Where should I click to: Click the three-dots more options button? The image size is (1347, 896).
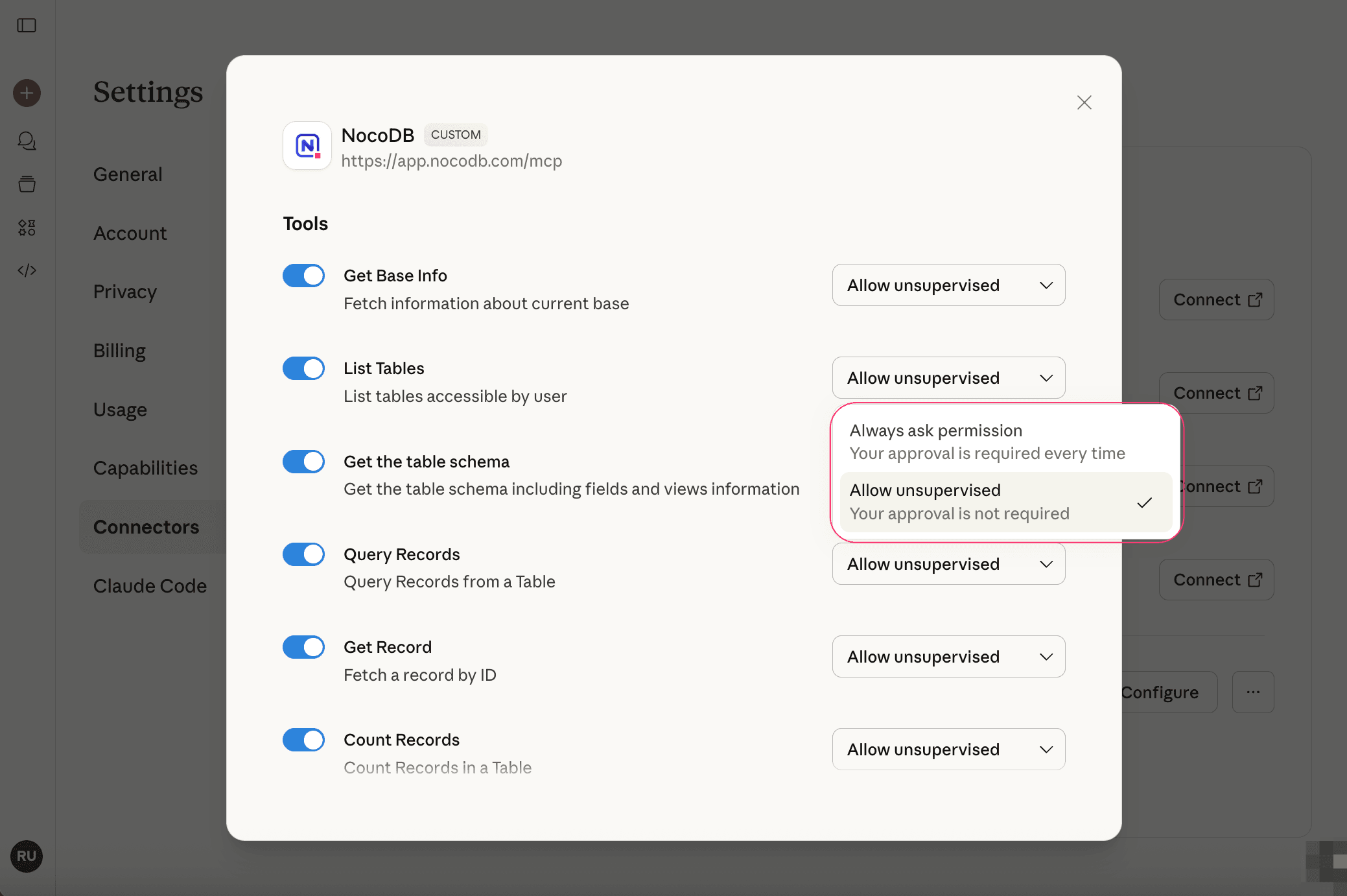pos(1252,692)
